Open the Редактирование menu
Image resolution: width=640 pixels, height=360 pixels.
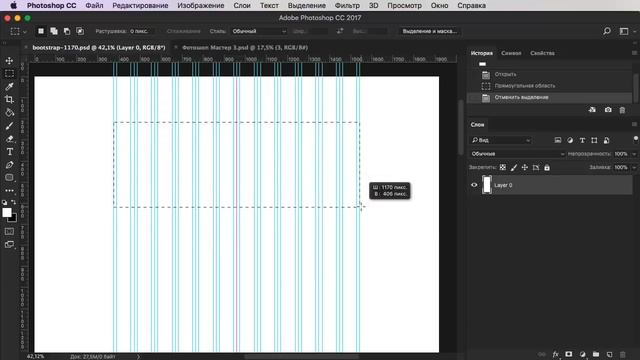(140, 6)
